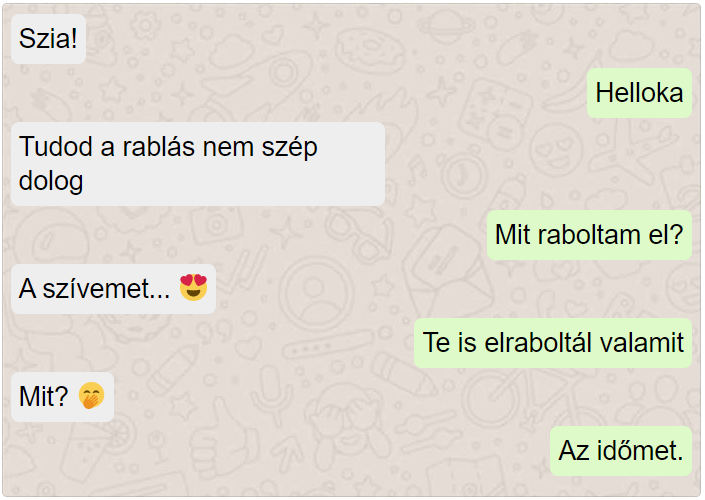Click the "Tudod a rablás nem szép dolog" message
Image resolution: width=705 pixels, height=500 pixels.
[198, 164]
